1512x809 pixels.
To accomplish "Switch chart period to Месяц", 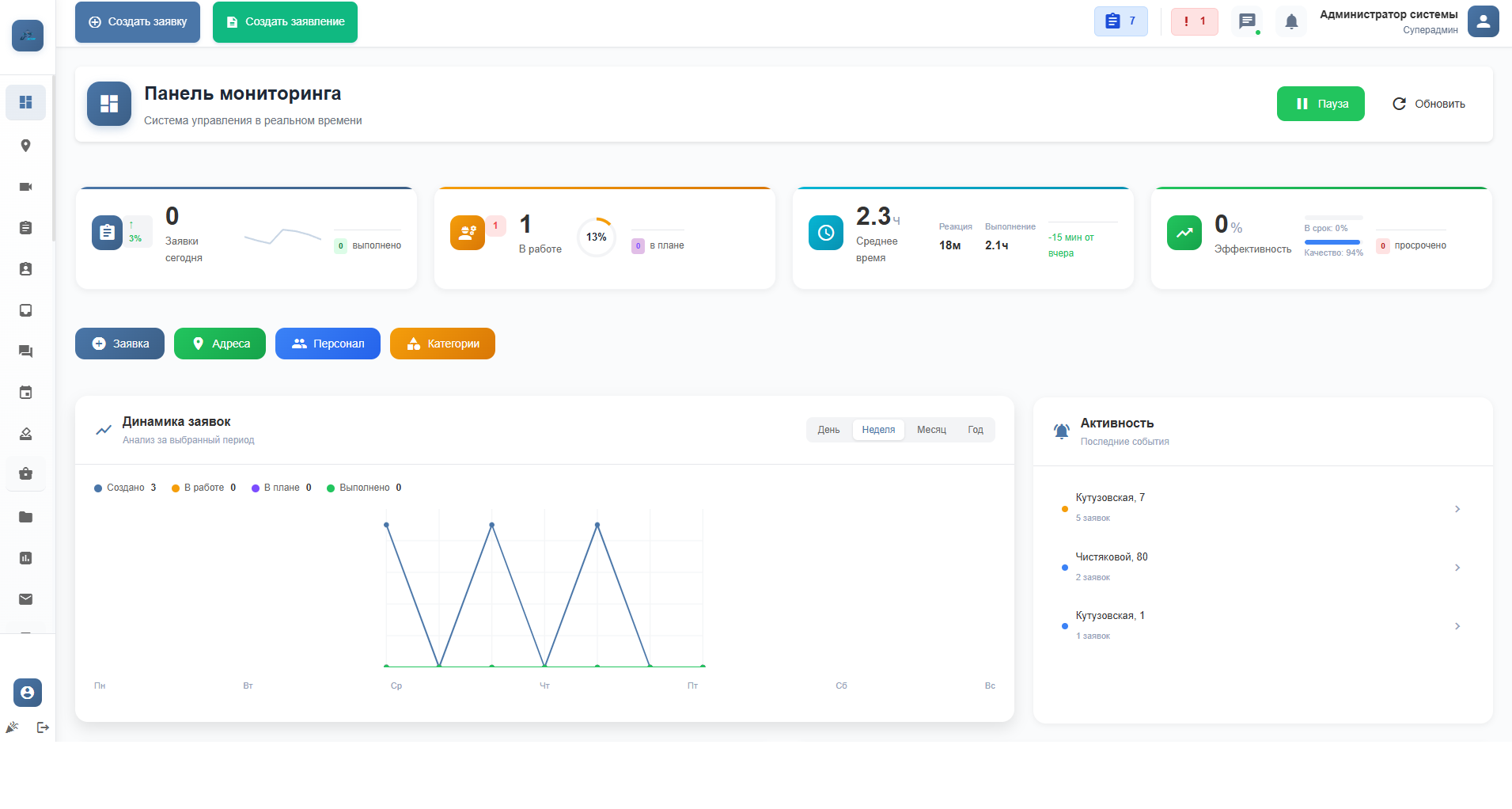I will pos(931,430).
